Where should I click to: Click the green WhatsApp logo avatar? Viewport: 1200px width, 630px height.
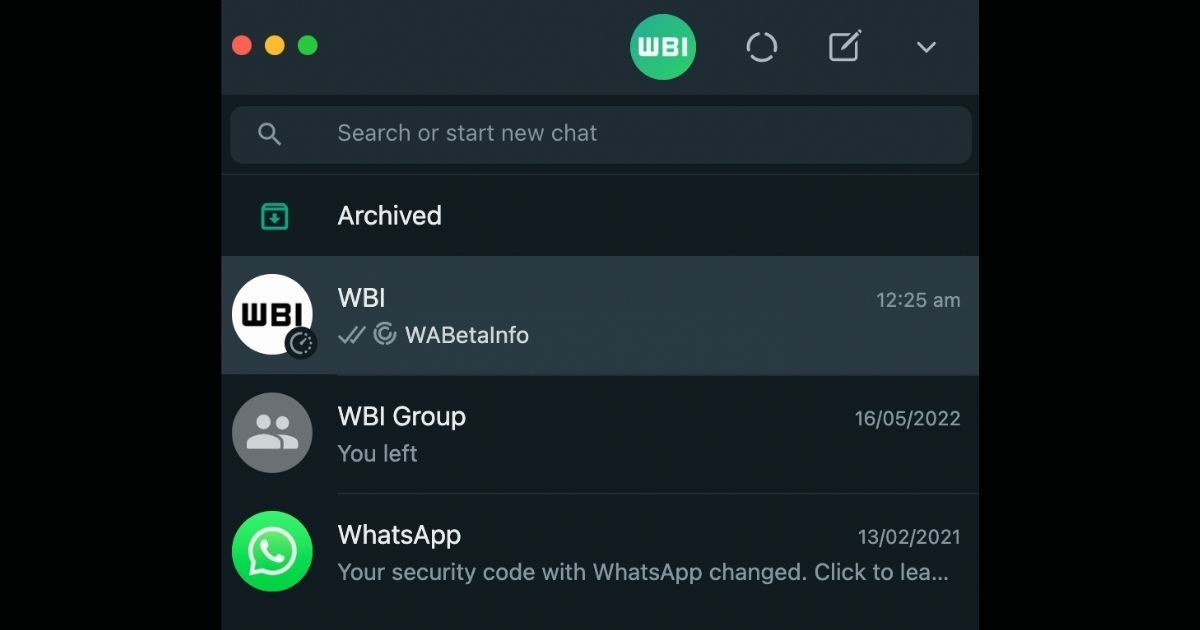[x=272, y=551]
